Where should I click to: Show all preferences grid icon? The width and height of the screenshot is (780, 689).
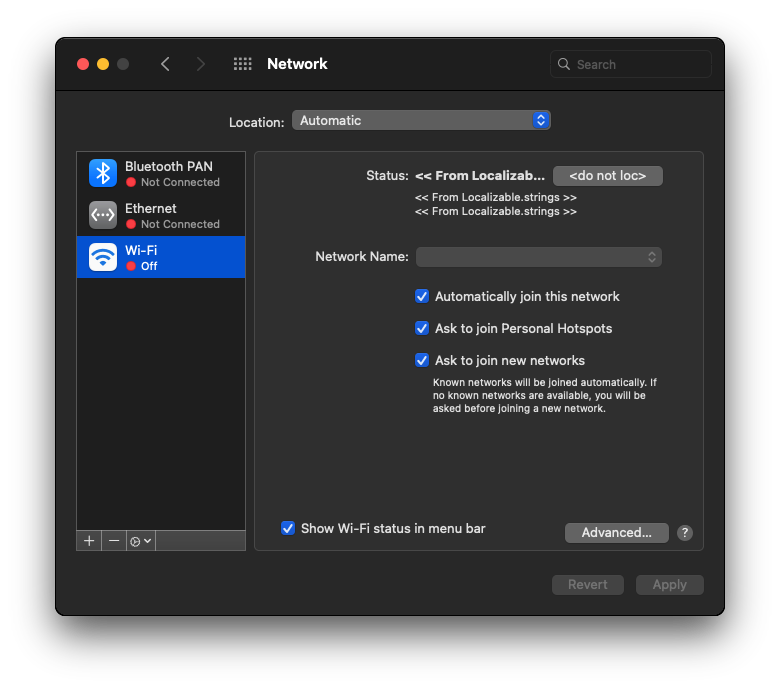243,64
